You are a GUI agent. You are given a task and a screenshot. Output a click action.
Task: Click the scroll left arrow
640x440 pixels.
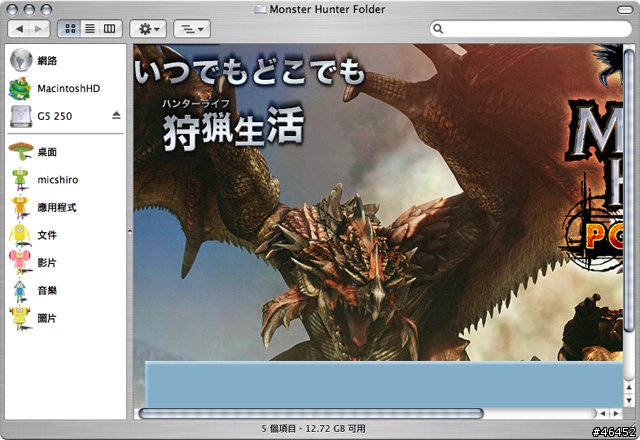[602, 413]
